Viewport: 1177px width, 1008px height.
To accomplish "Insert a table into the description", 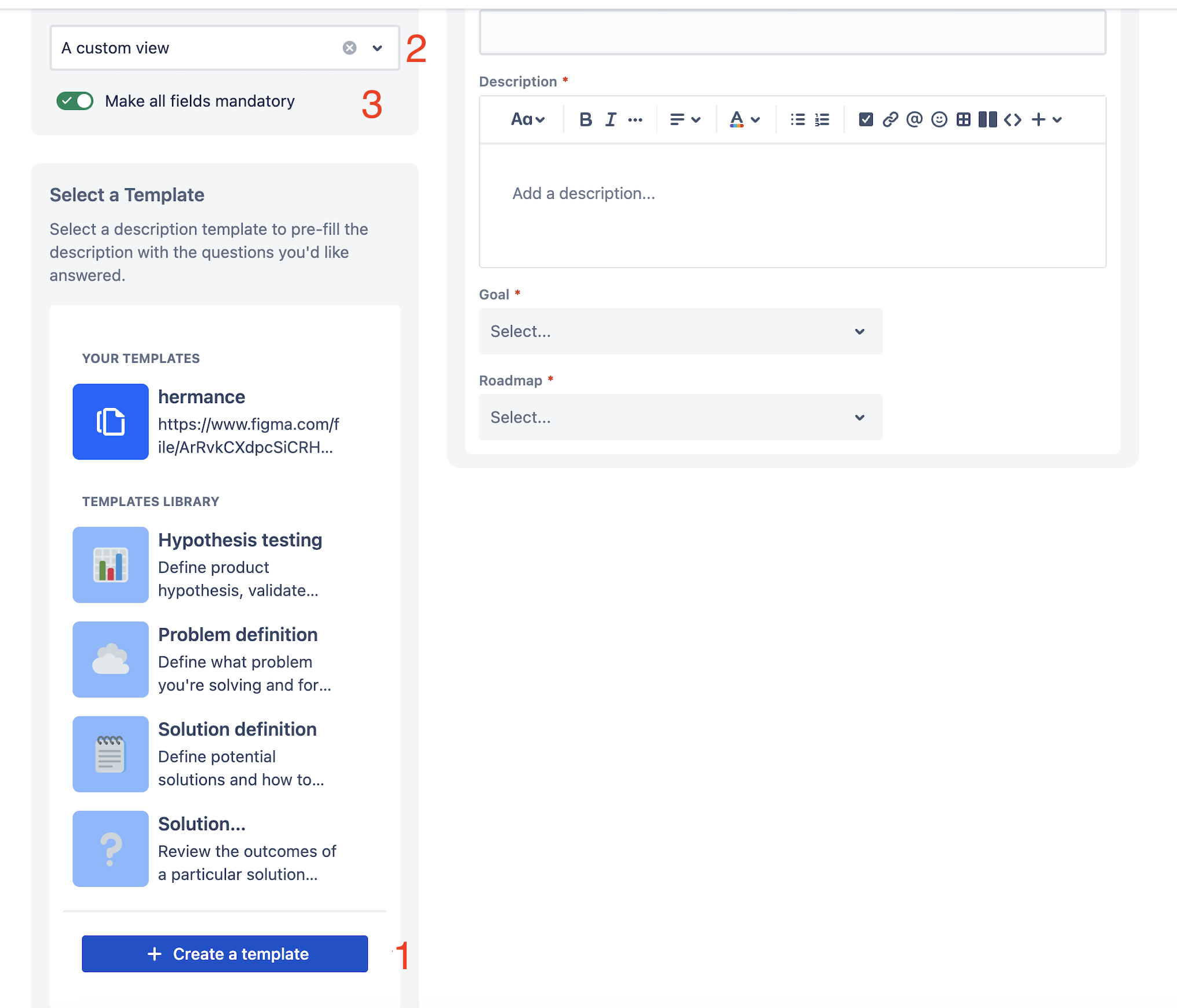I will point(963,119).
